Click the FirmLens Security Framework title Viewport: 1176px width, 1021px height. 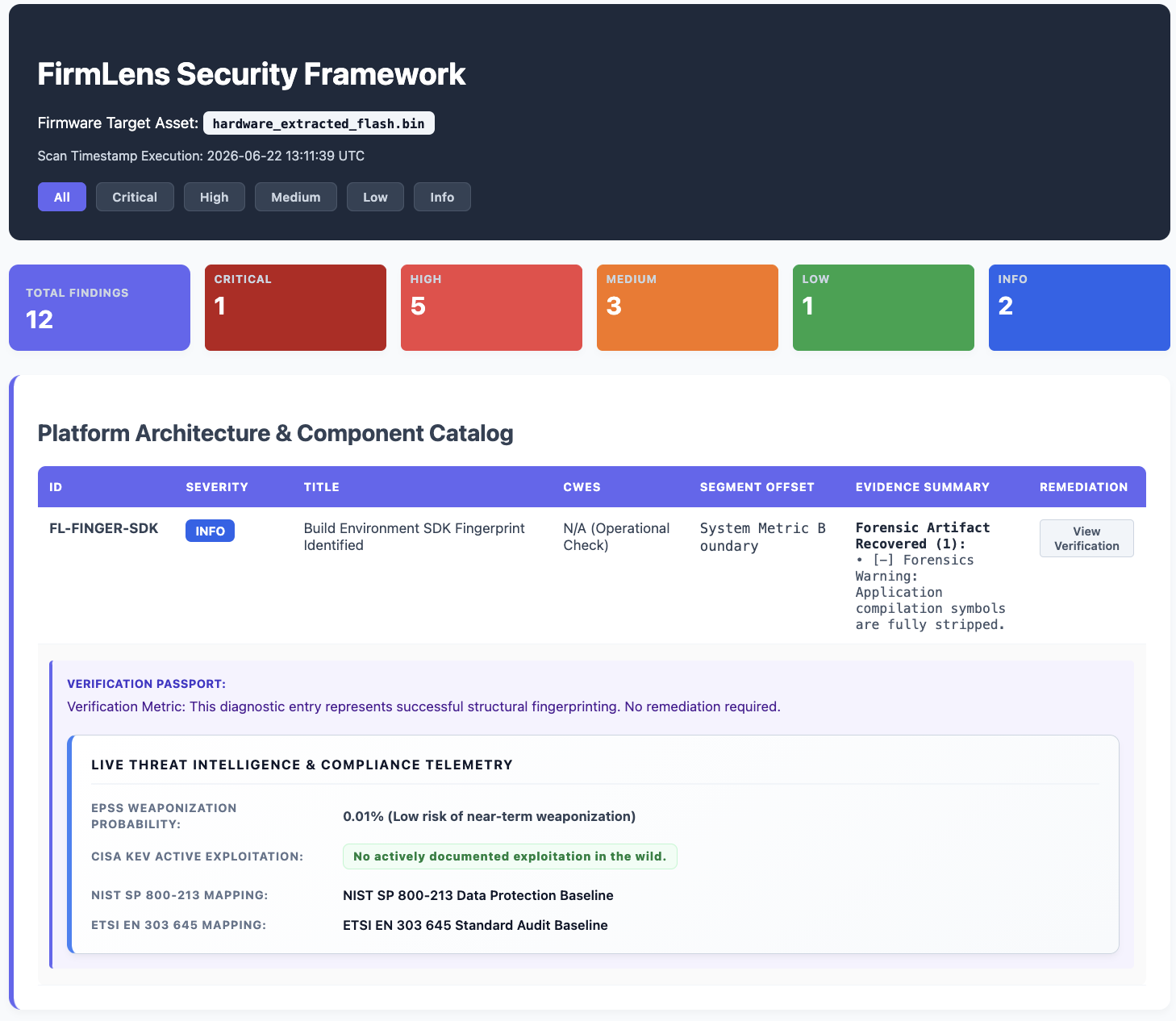(252, 73)
